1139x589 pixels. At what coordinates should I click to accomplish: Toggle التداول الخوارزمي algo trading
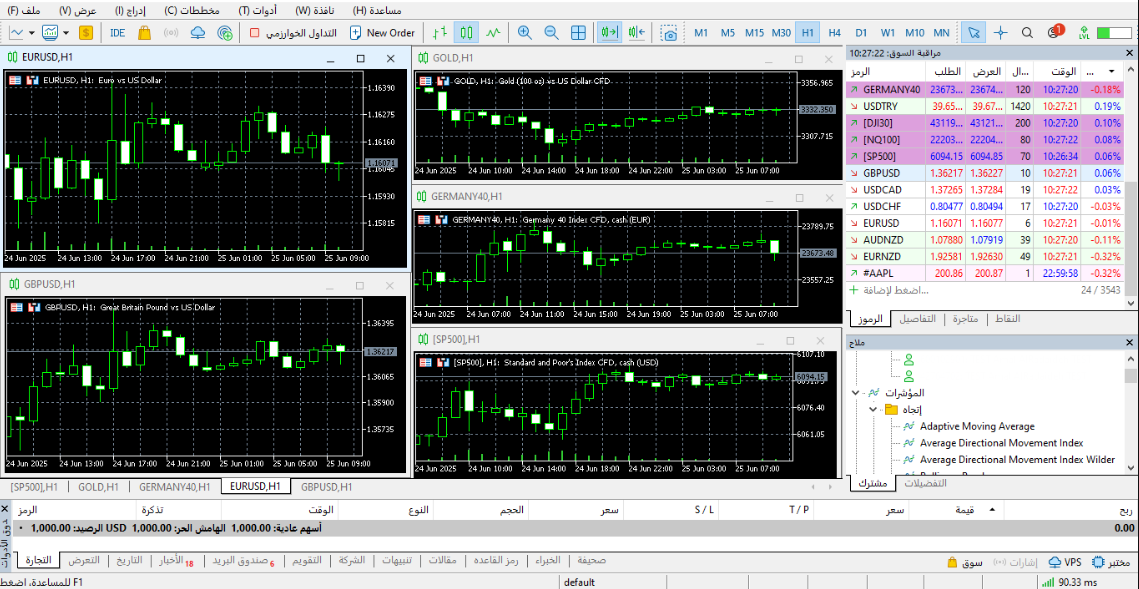click(293, 33)
